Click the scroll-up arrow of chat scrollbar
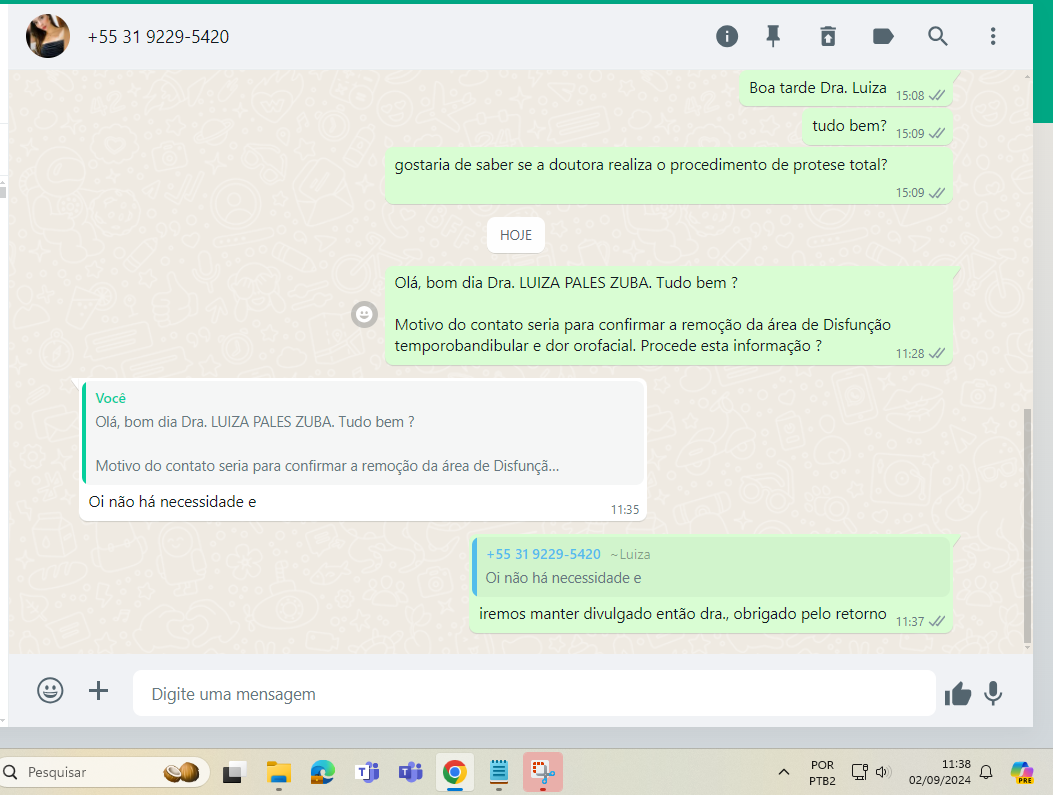The image size is (1053, 795). 1027,77
